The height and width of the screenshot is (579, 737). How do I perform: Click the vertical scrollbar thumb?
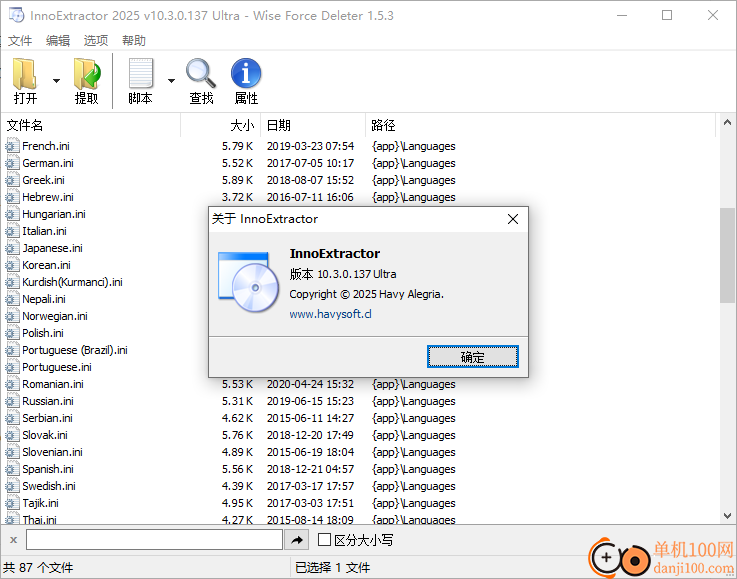click(x=727, y=255)
